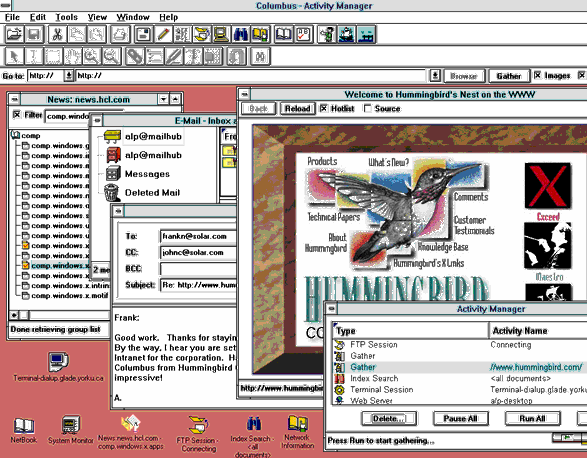Open the Tools menu
The image size is (587, 458).
(x=66, y=17)
